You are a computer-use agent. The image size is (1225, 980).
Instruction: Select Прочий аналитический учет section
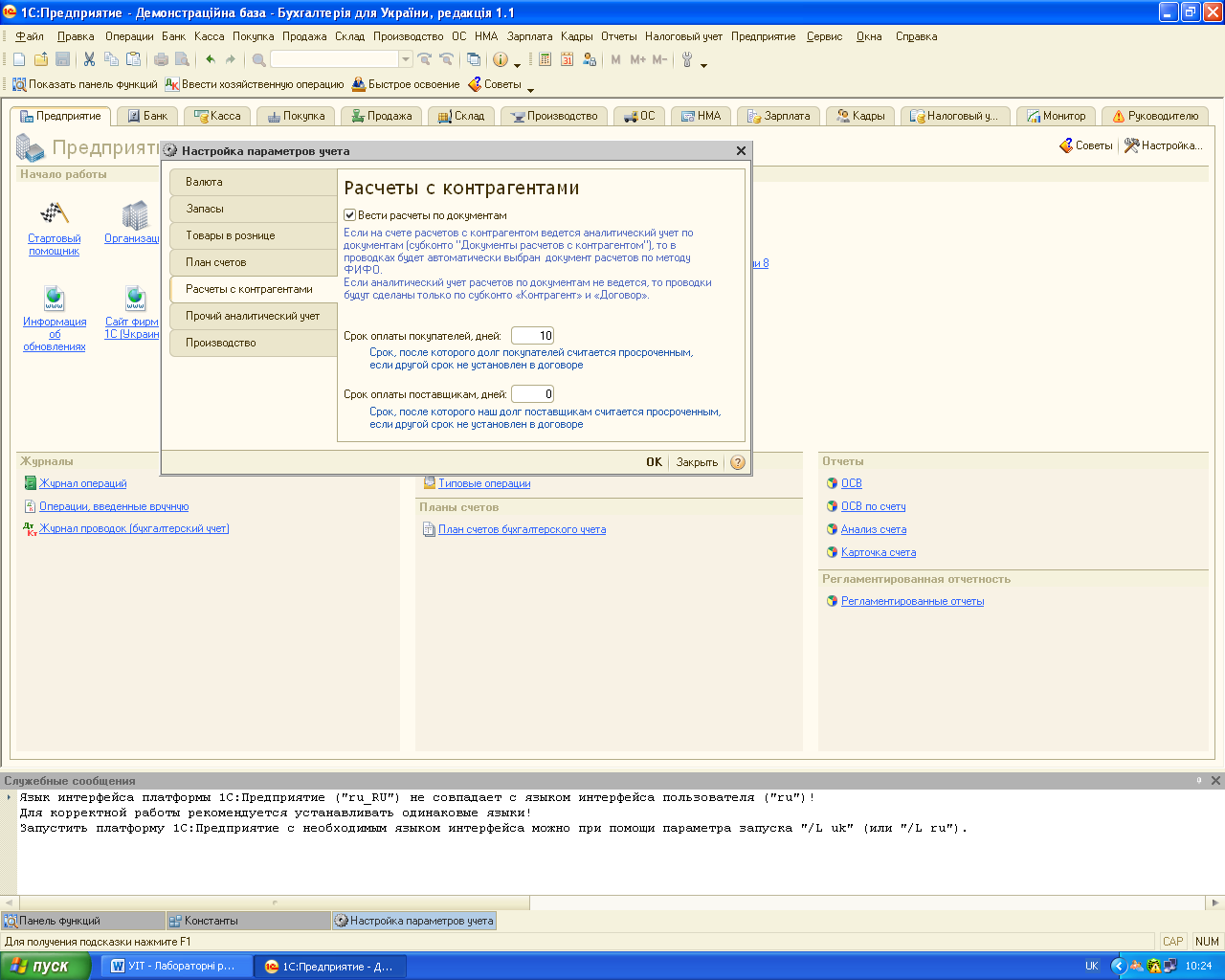point(254,316)
